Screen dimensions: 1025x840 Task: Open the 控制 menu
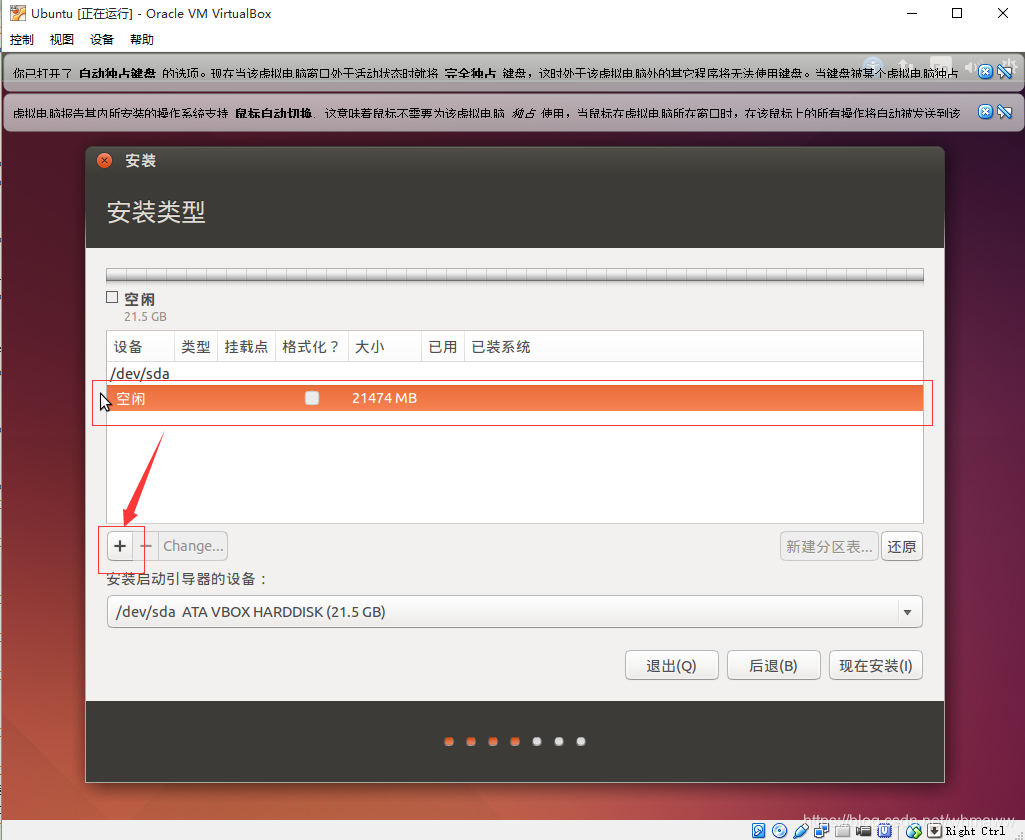coord(22,39)
